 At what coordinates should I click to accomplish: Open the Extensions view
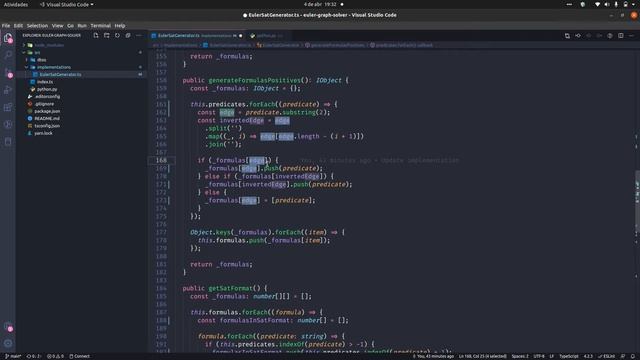click(8, 107)
